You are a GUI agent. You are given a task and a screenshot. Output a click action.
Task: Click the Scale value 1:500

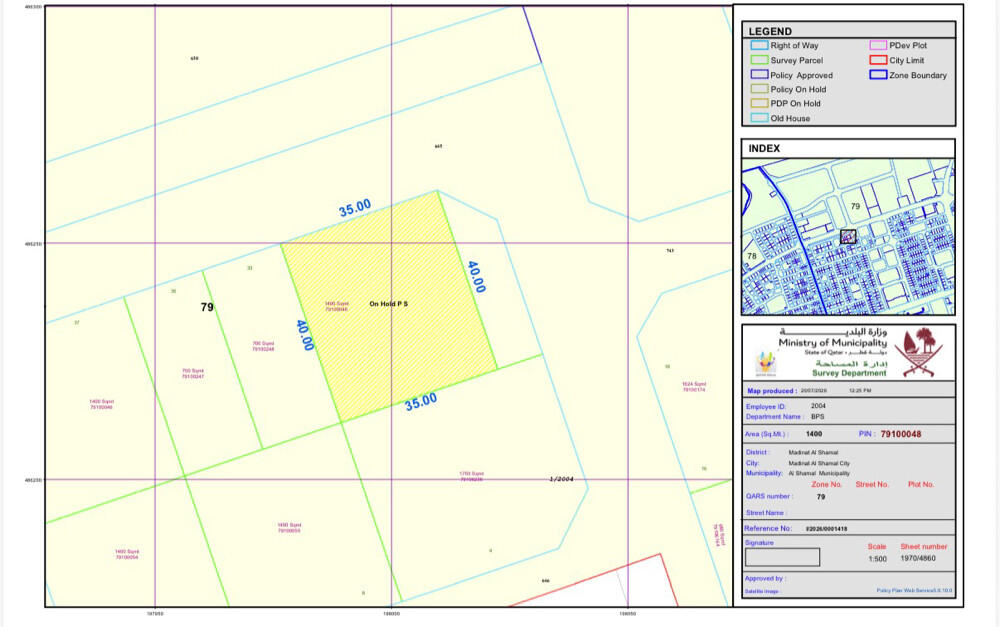click(878, 559)
